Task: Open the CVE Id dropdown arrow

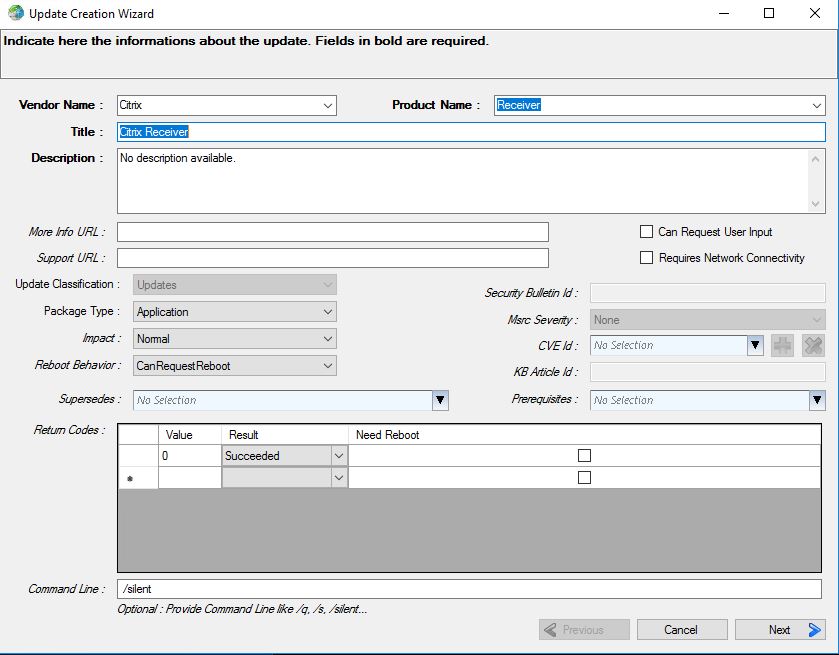Action: (755, 345)
